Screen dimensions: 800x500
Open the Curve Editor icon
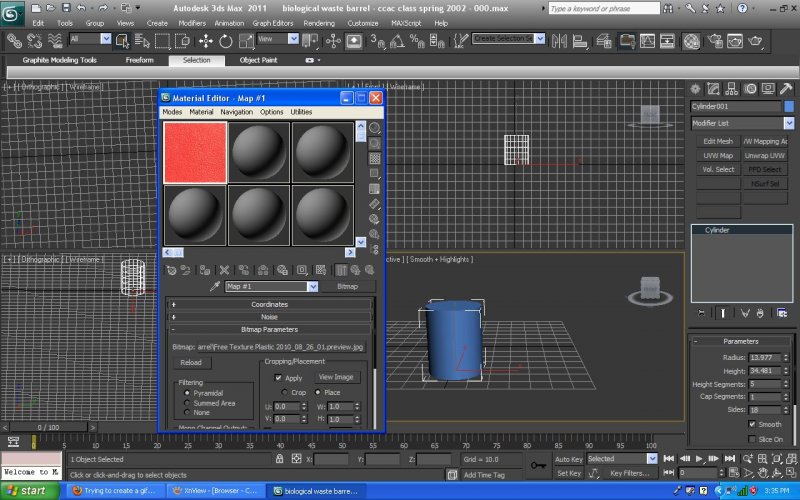click(x=647, y=41)
